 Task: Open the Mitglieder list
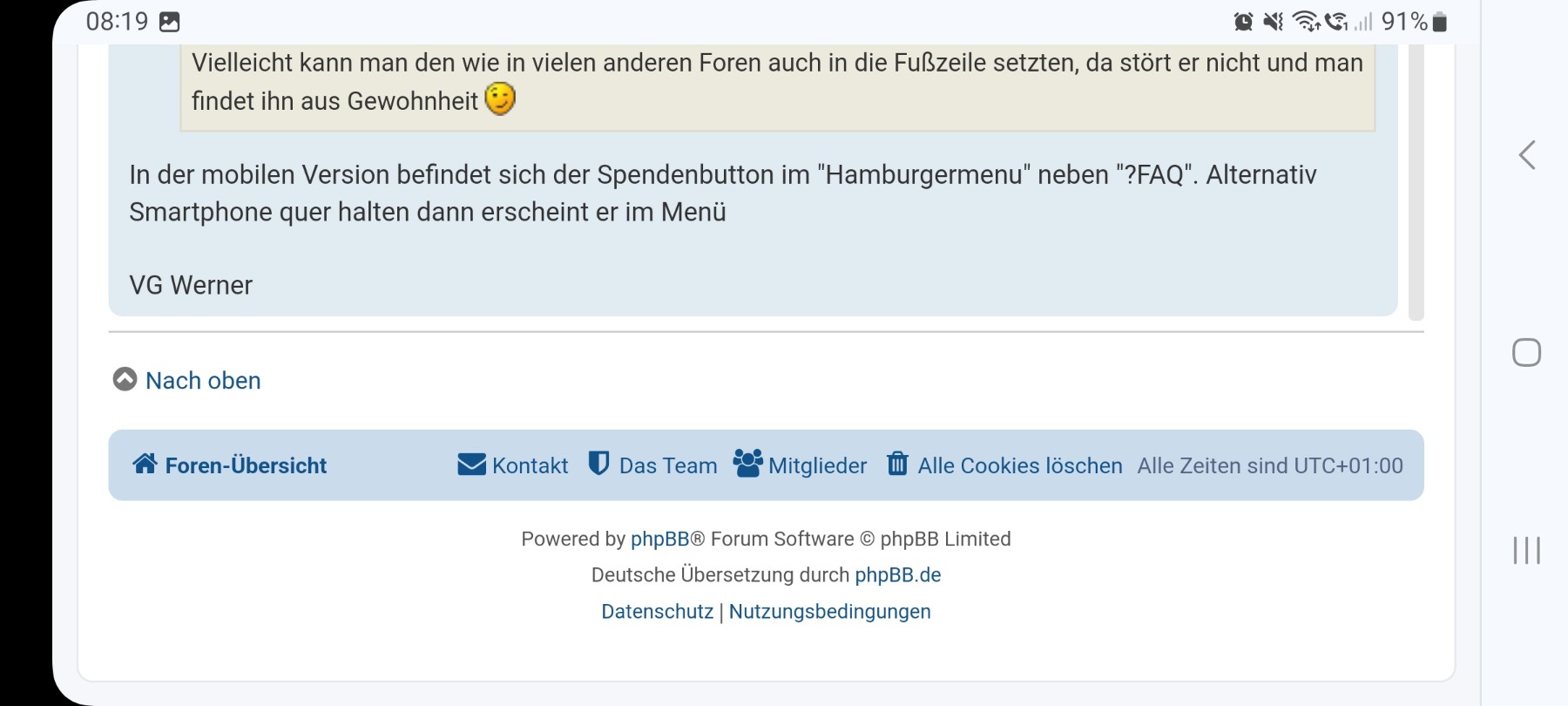(x=817, y=466)
